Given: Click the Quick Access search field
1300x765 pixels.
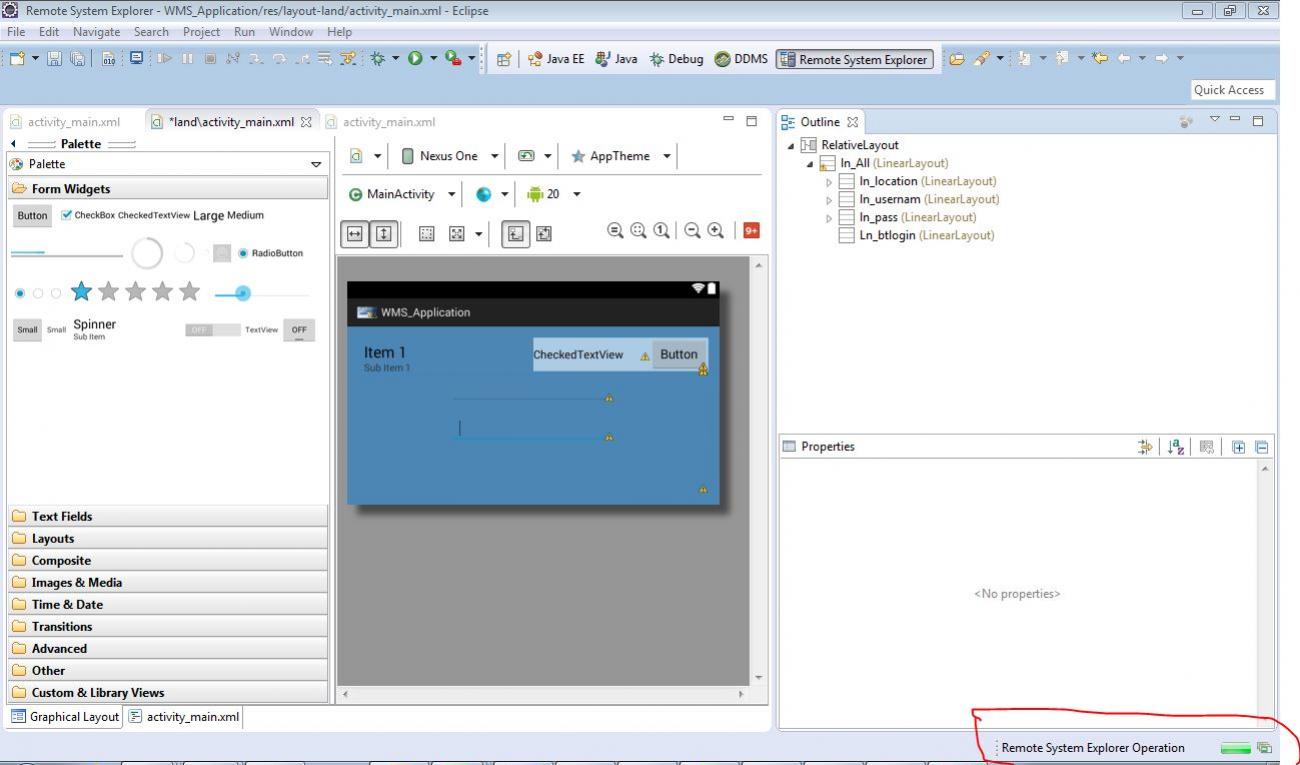Looking at the screenshot, I should click(1234, 90).
